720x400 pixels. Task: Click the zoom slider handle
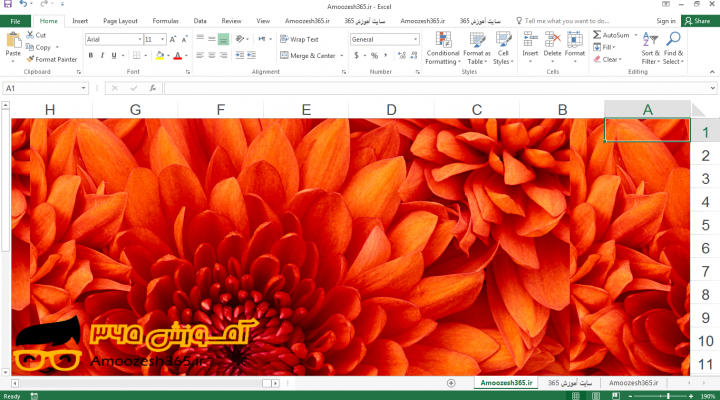668,396
